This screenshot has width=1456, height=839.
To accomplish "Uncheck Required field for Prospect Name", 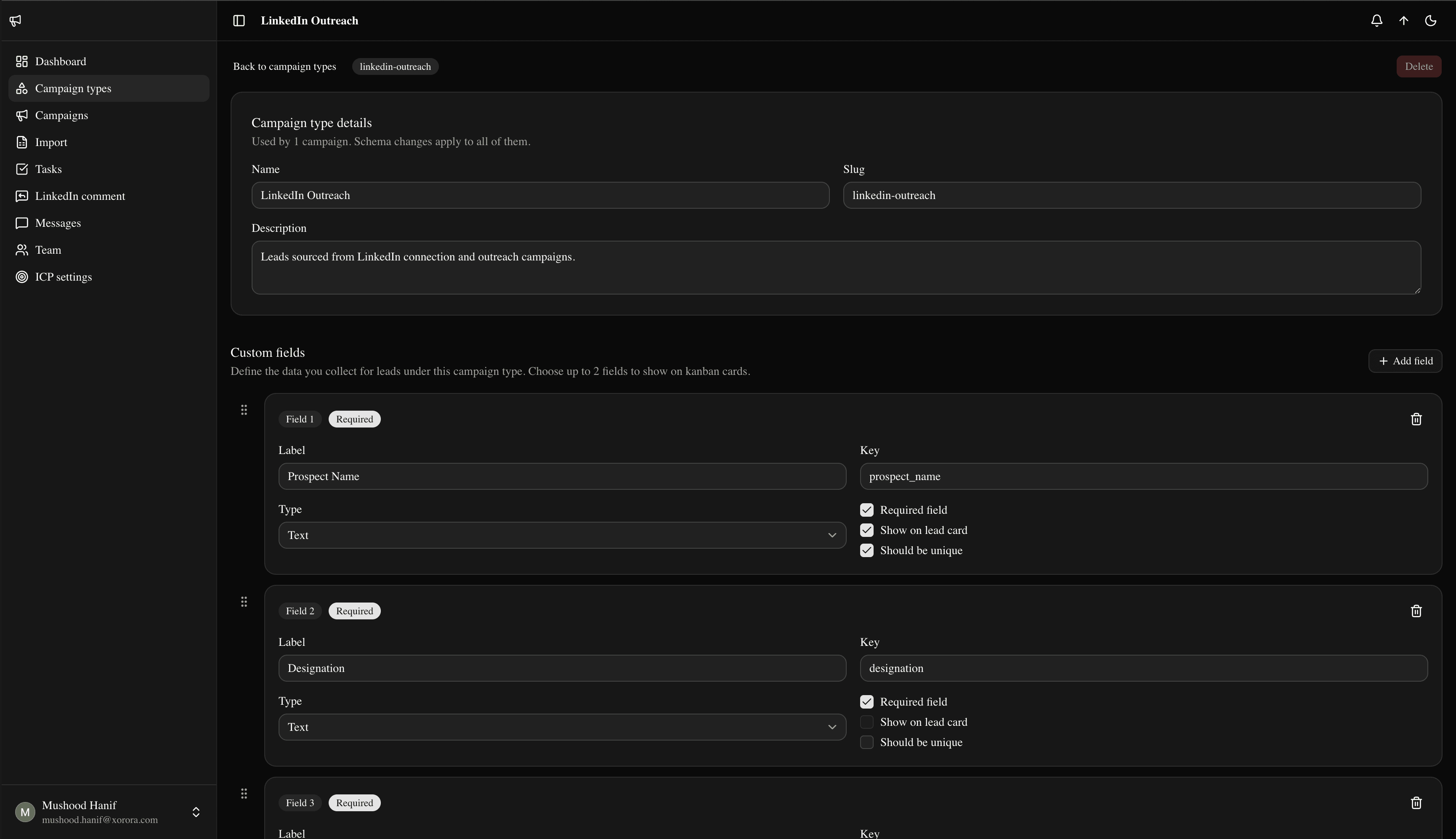I will 866,510.
